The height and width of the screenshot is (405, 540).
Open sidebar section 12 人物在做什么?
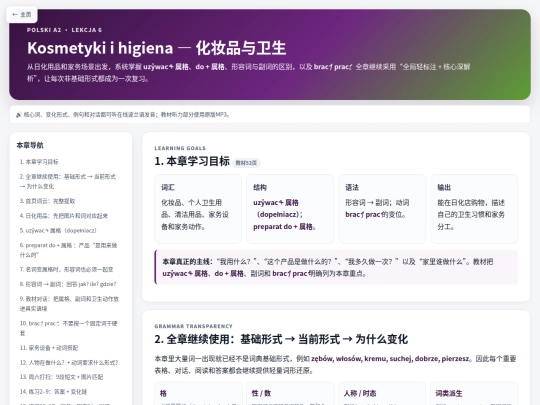(x=69, y=363)
